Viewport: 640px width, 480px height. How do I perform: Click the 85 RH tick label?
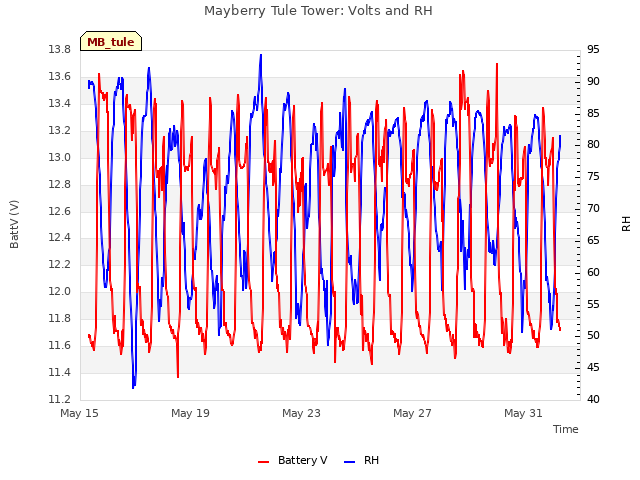pyautogui.click(x=593, y=113)
